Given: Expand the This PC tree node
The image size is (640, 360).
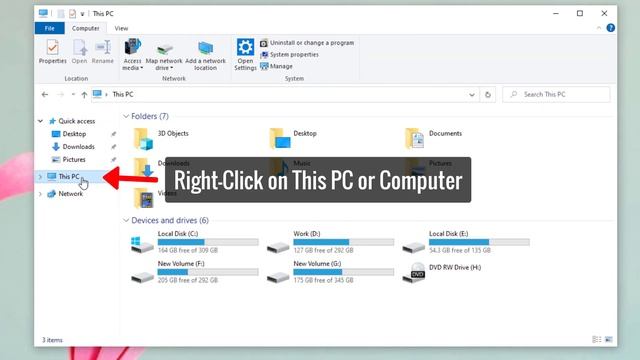Looking at the screenshot, I should point(40,177).
